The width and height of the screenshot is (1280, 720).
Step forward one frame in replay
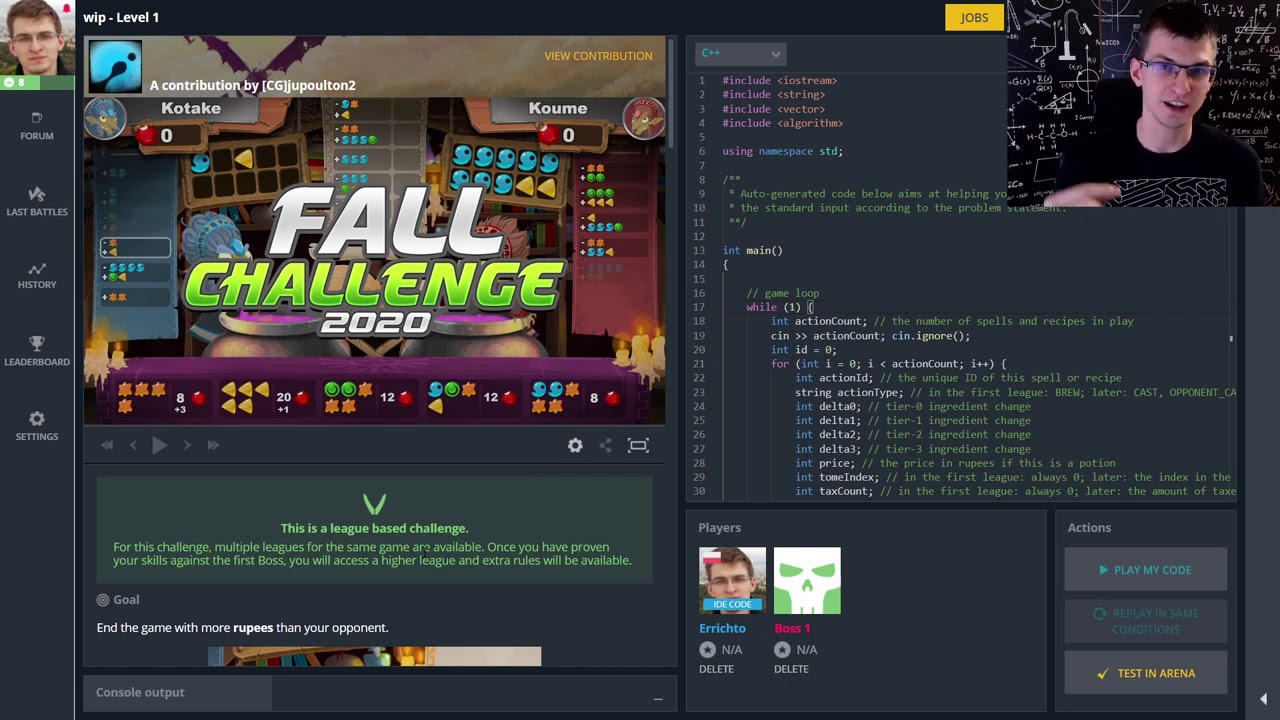(x=186, y=445)
